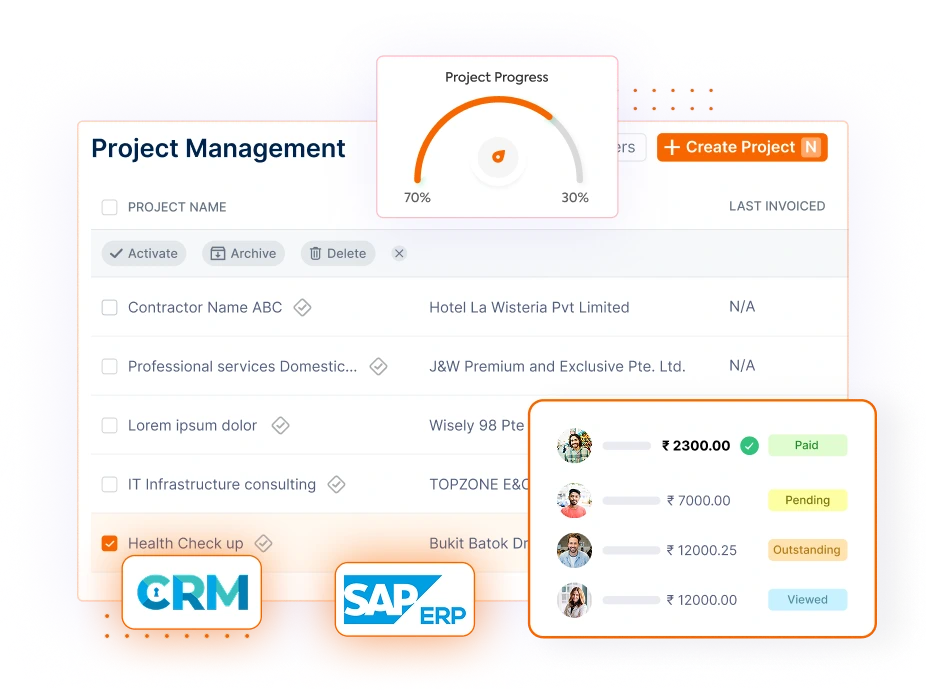Select the Lorem ipsum dolor checkbox
Image resolution: width=934 pixels, height=691 pixels.
click(x=110, y=425)
